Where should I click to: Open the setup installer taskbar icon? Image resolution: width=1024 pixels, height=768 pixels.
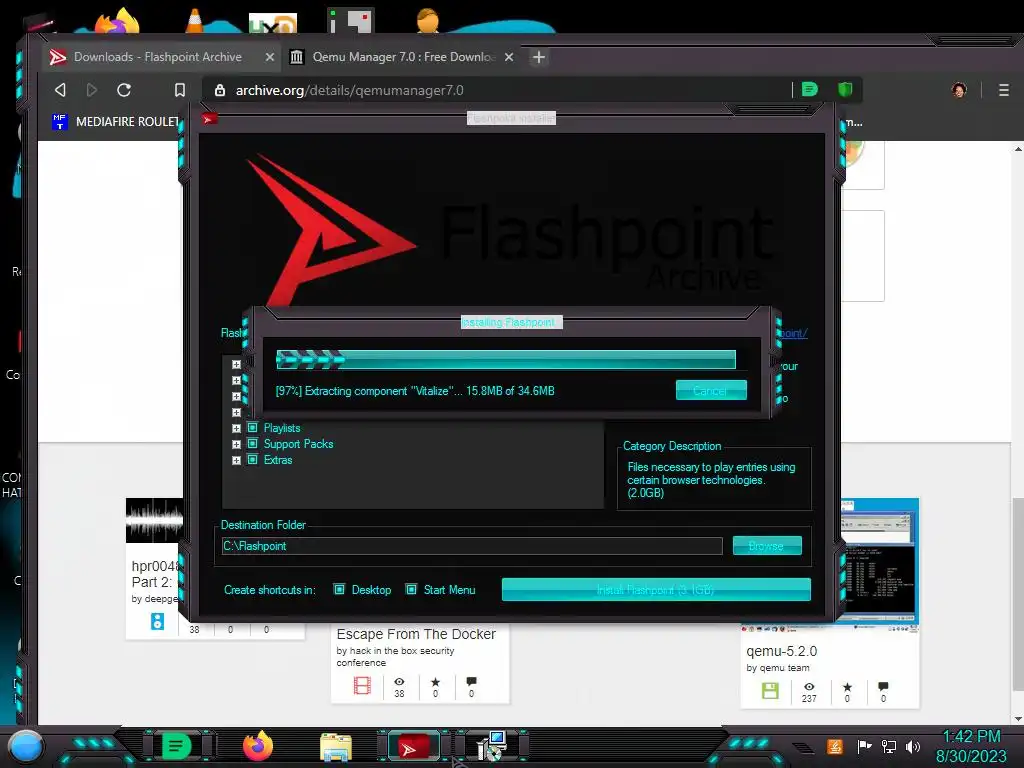492,746
